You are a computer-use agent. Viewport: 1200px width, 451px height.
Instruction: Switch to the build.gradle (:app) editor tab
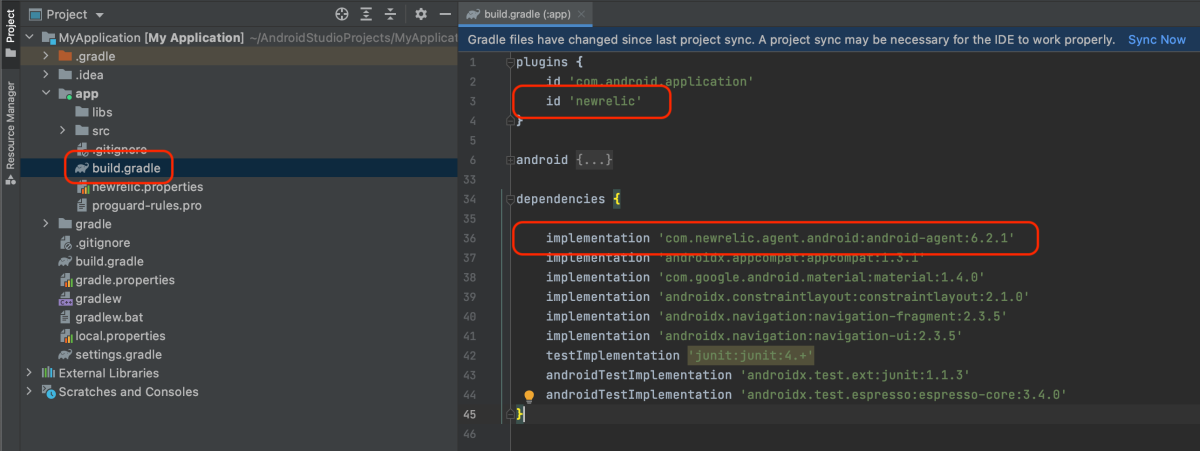click(x=525, y=14)
